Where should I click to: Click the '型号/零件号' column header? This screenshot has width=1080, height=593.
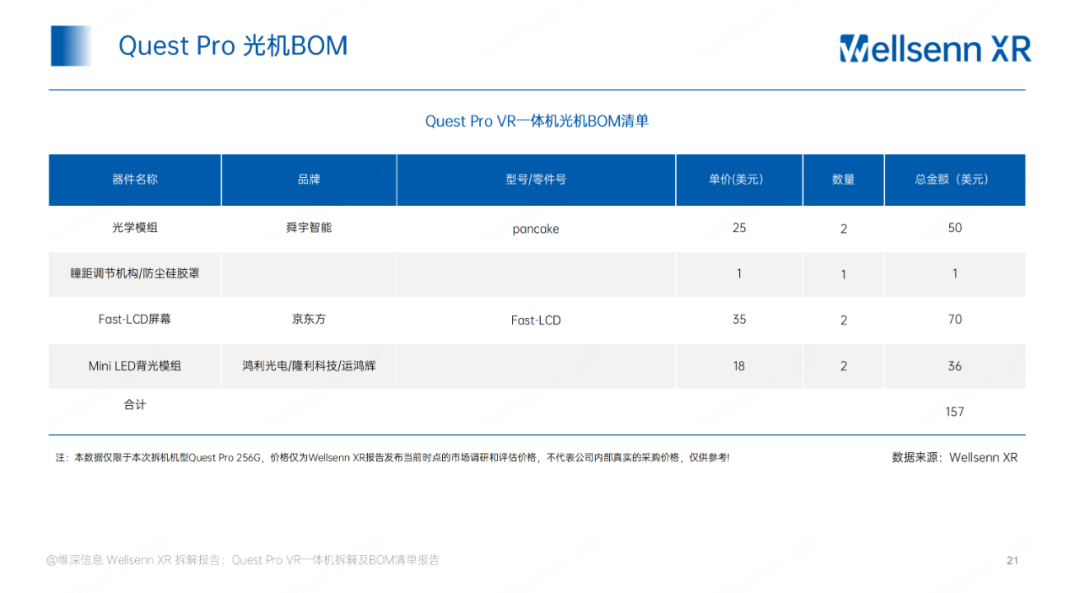pyautogui.click(x=536, y=180)
